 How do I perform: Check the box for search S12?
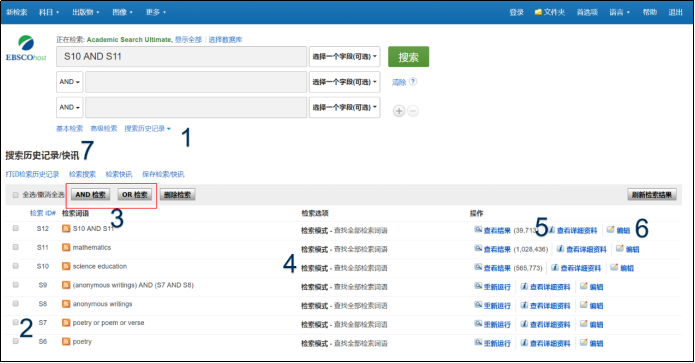[x=16, y=228]
